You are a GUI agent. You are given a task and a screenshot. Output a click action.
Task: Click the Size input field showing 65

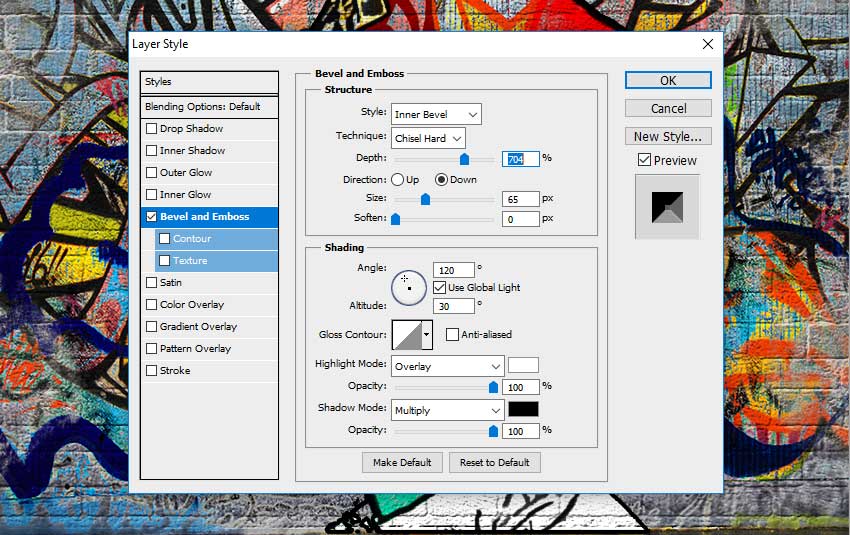(520, 199)
